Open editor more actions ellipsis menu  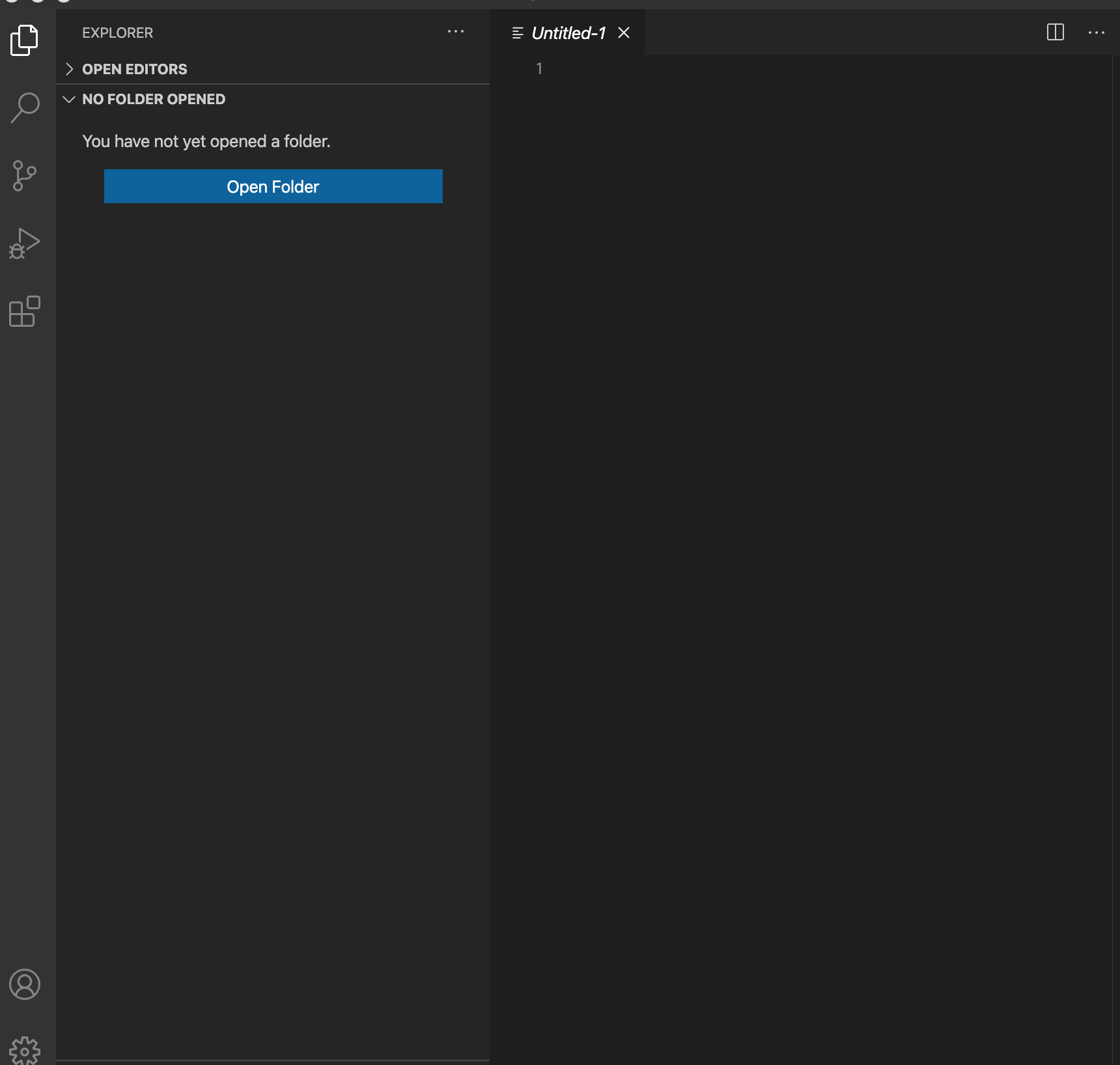tap(1097, 33)
